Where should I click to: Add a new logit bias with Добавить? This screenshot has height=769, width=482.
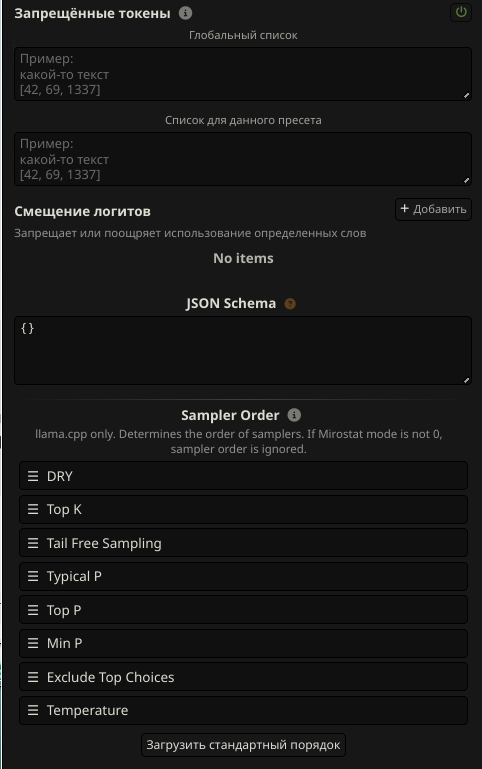(x=433, y=209)
